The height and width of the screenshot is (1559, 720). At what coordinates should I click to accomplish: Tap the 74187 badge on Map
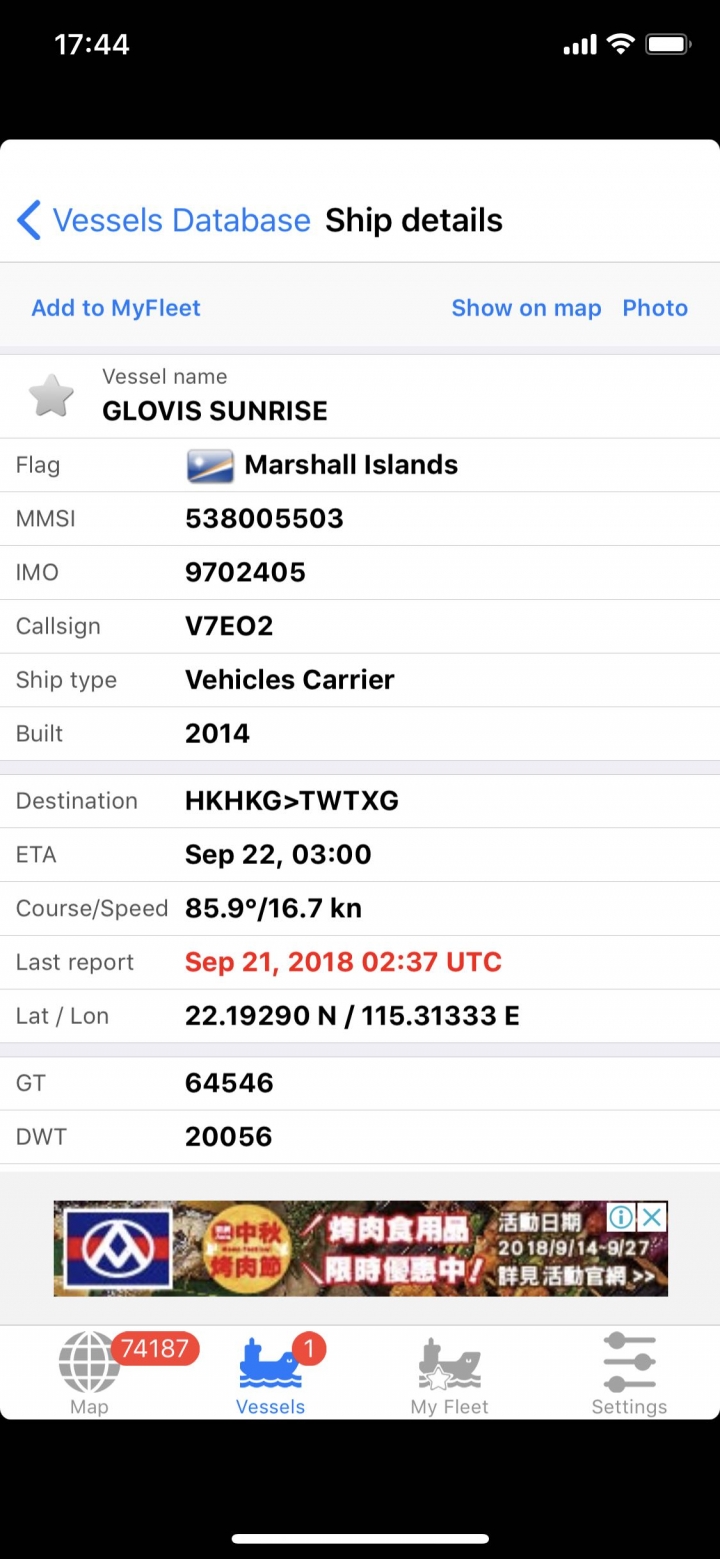[x=155, y=1349]
